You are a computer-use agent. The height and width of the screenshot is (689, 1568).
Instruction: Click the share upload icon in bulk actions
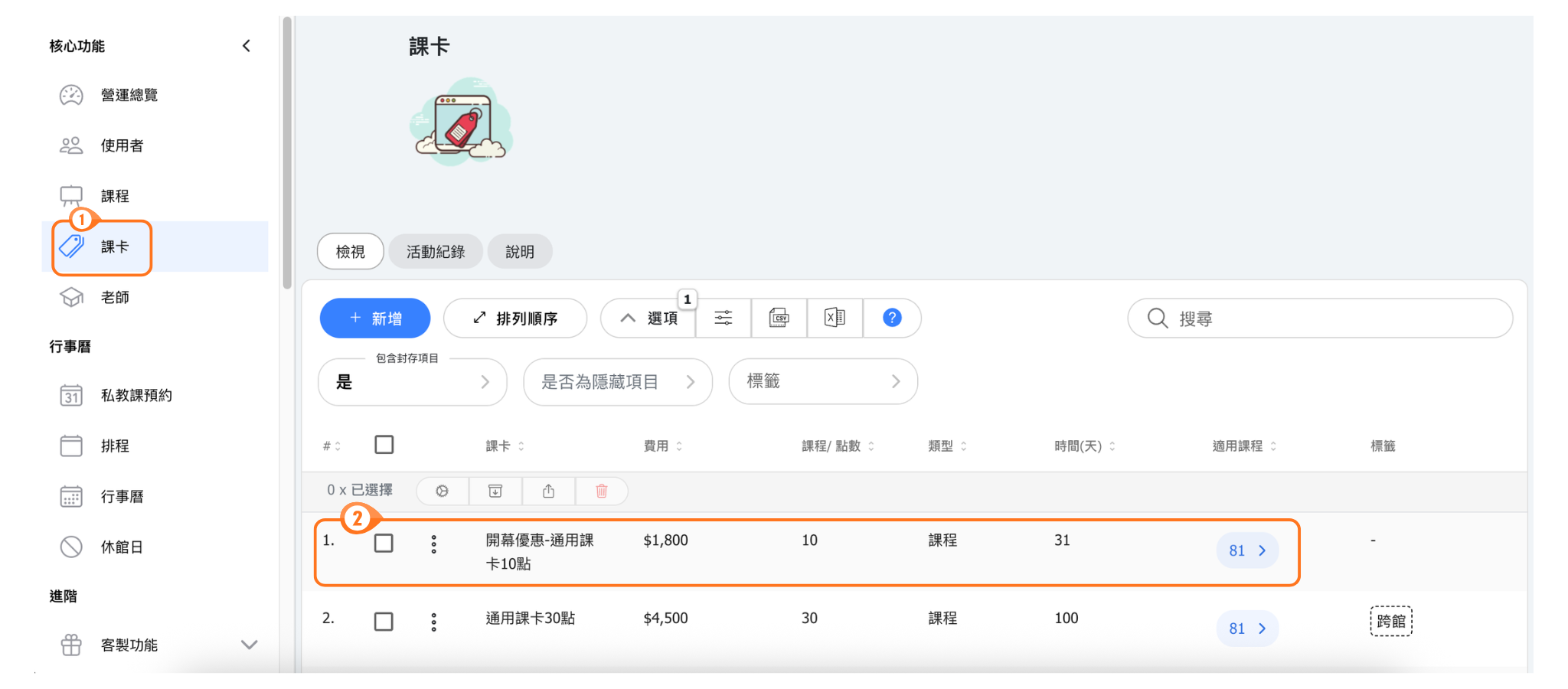coord(548,491)
